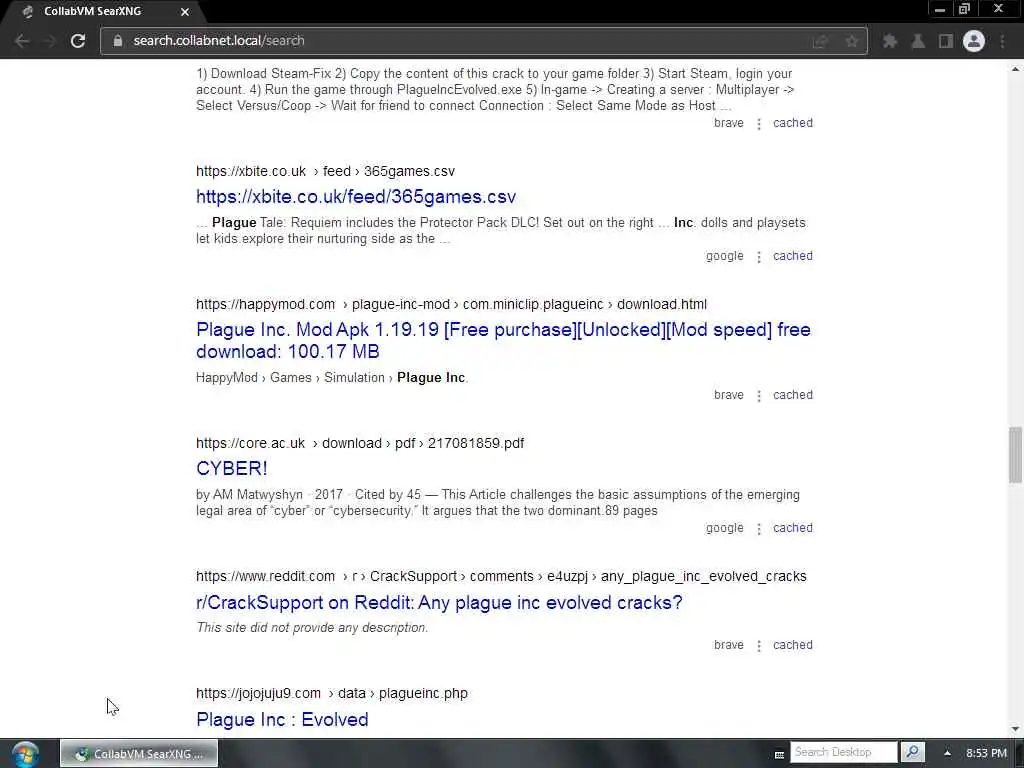Select the CollabVM SearXNG tab
The height and width of the screenshot is (768, 1024).
[x=104, y=12]
